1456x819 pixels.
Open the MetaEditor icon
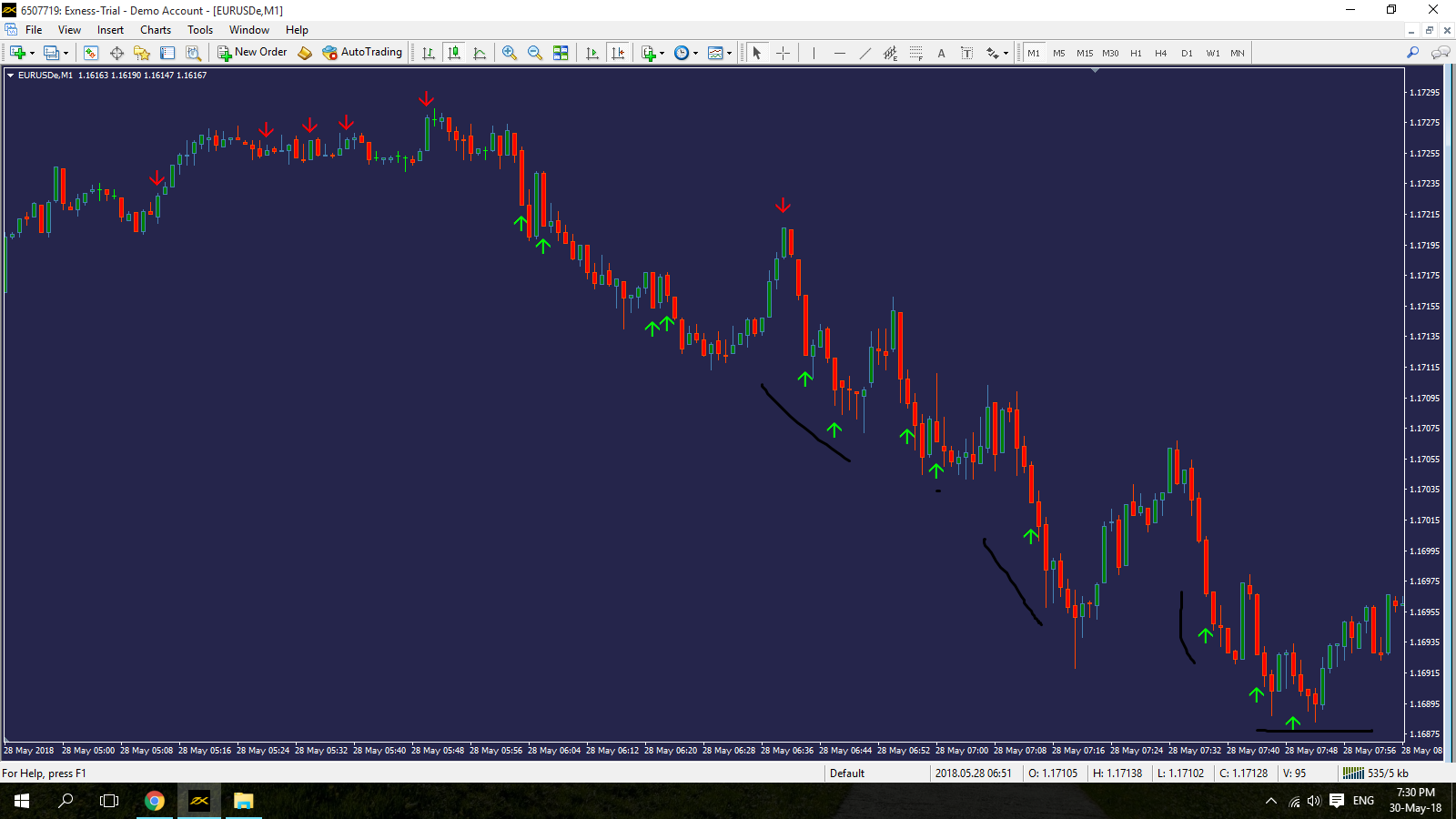[305, 53]
